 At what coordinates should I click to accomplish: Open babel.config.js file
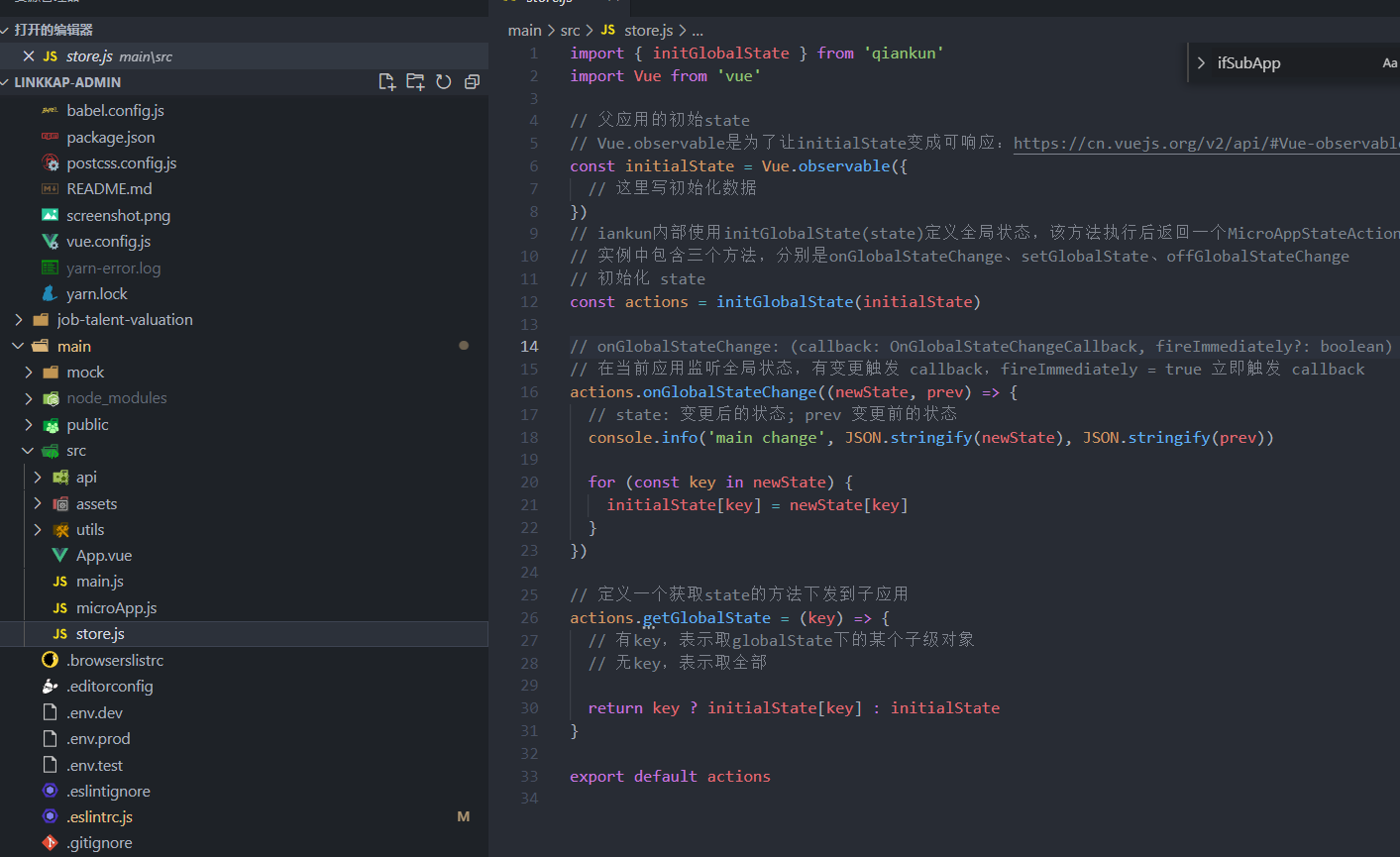115,111
